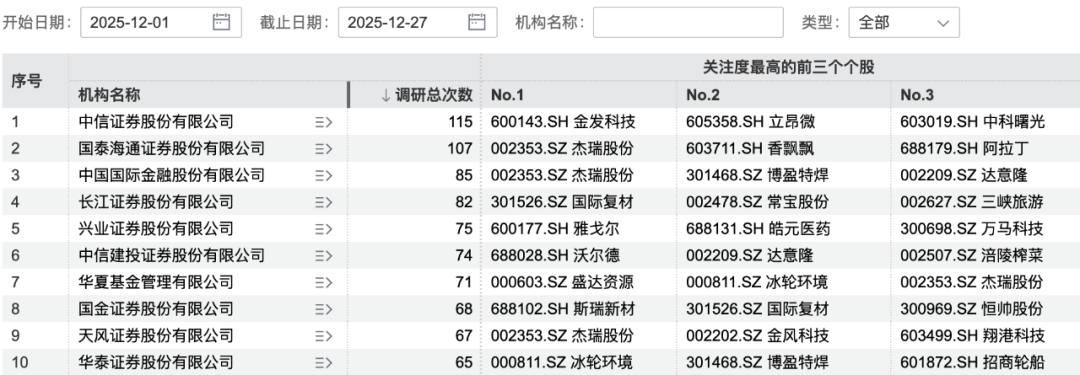Viewport: 1080px width, 375px height.
Task: Click stock 000603.SZ 盛达资源
Action: 562,282
